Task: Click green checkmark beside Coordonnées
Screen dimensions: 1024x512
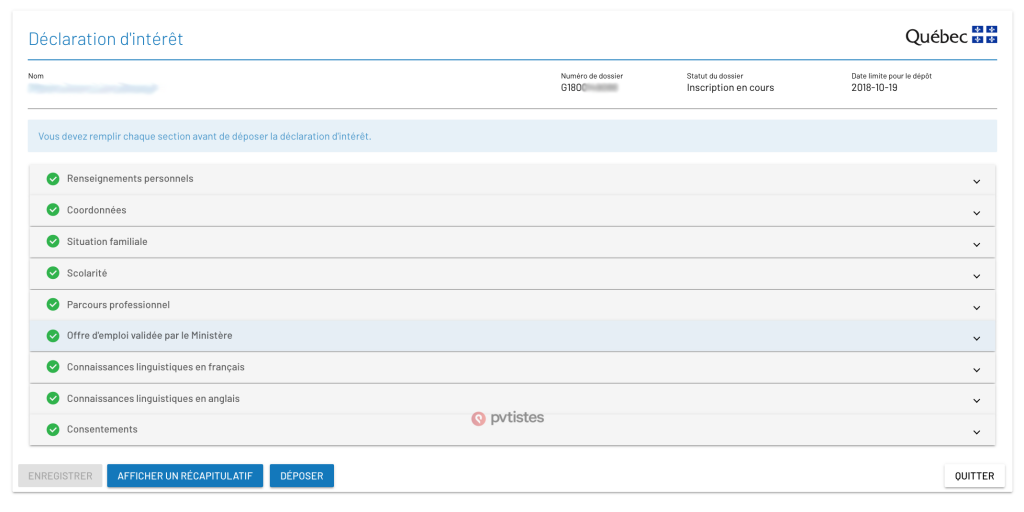Action: coord(53,210)
